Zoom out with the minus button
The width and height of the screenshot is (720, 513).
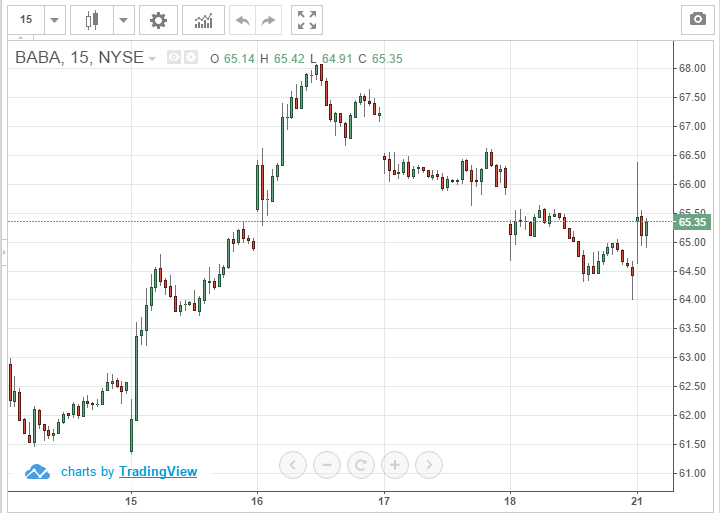[327, 464]
